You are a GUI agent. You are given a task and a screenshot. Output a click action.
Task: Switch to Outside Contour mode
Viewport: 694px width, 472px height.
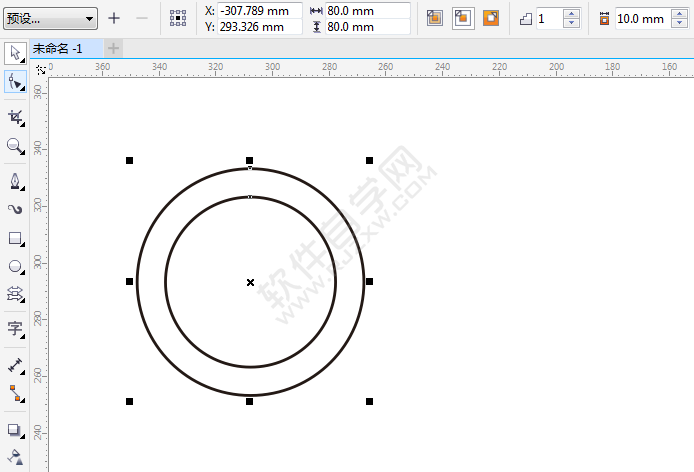491,18
